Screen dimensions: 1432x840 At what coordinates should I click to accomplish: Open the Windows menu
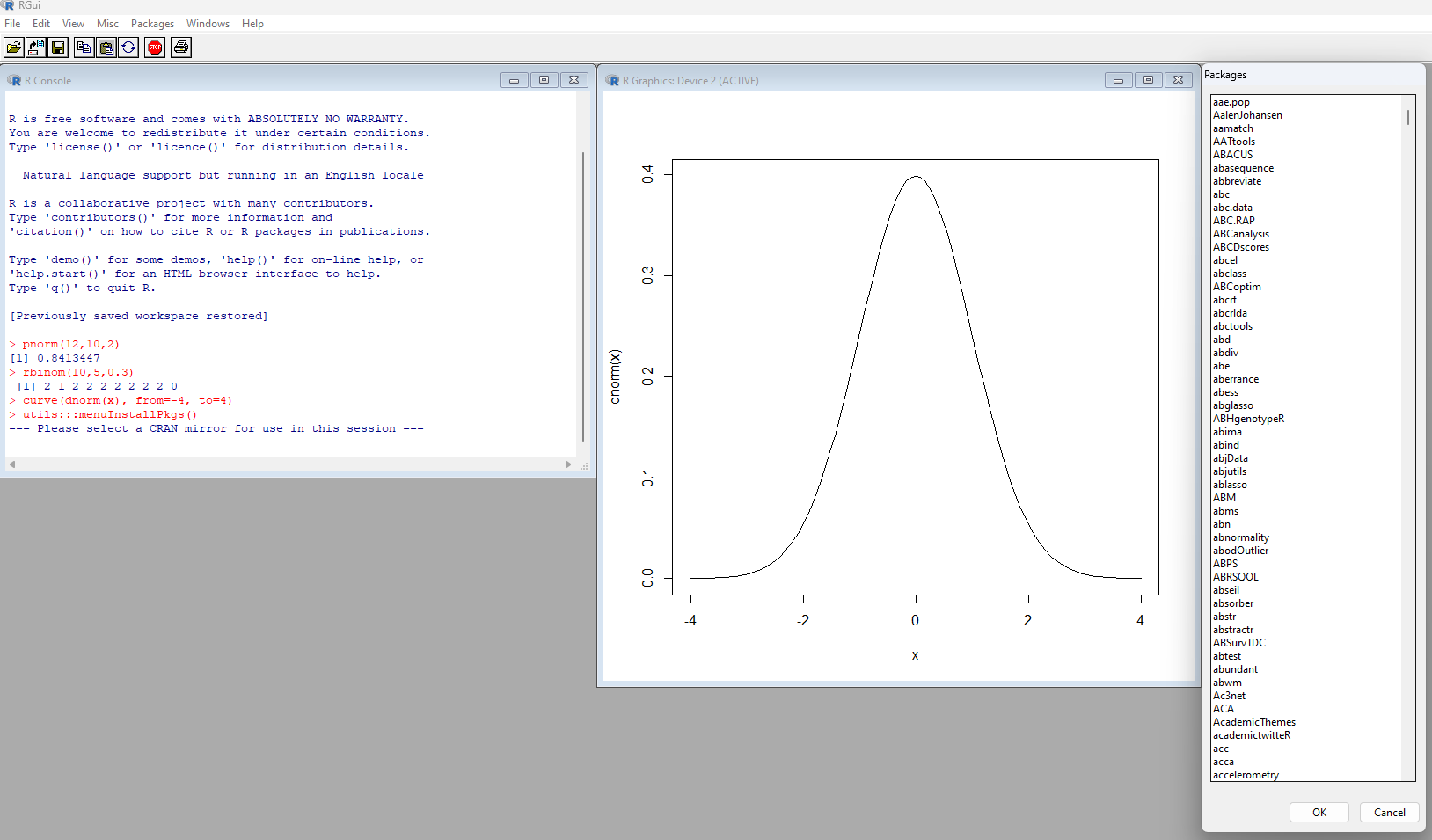(208, 24)
